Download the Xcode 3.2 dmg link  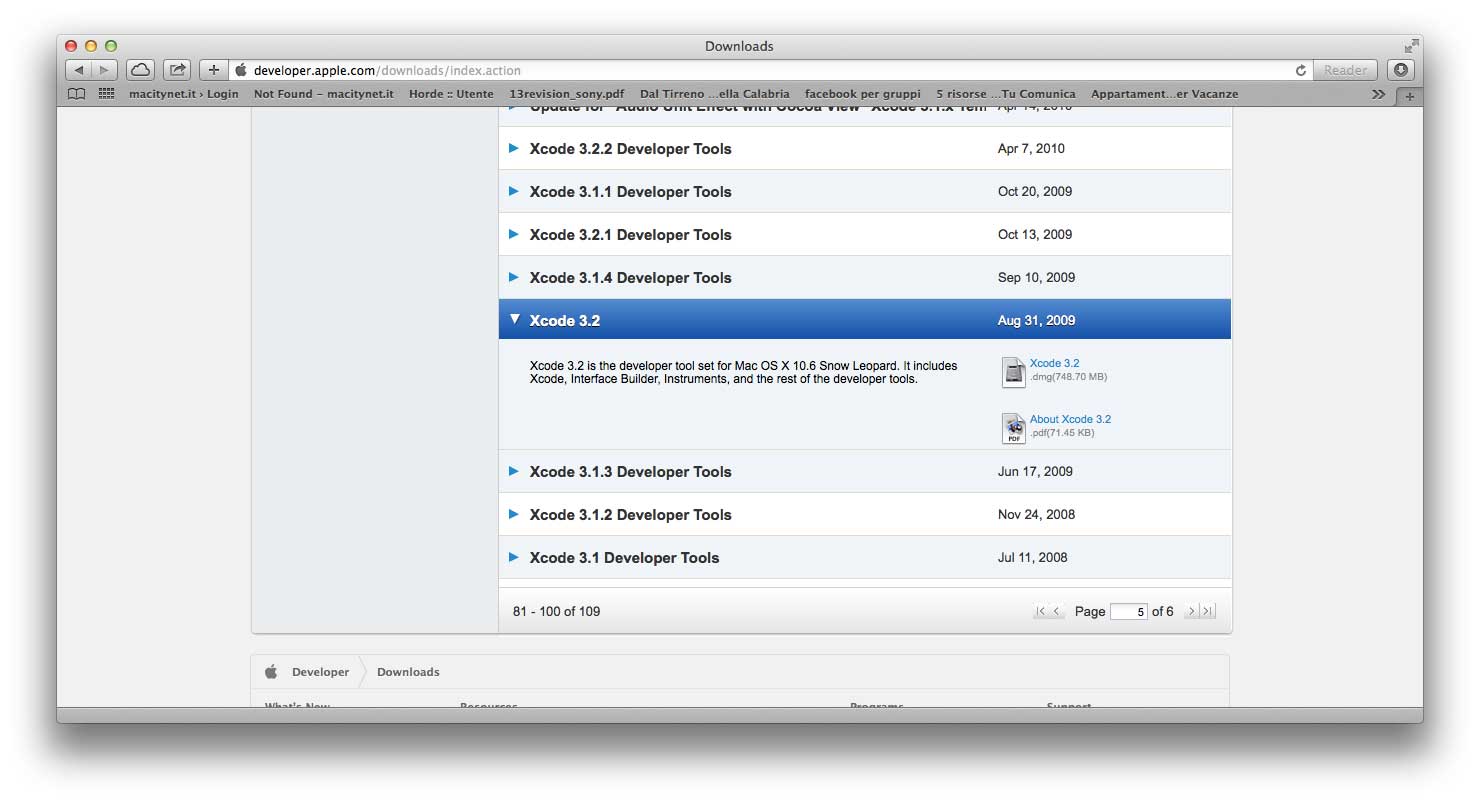1055,364
